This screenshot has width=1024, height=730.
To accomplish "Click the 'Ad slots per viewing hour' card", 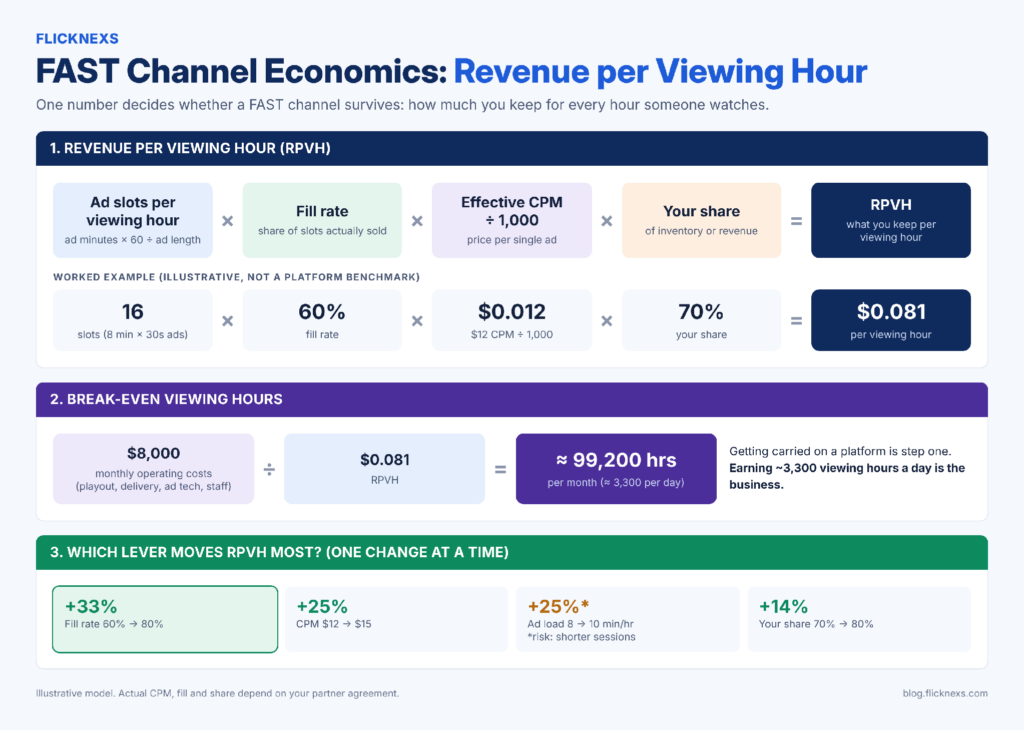I will 133,220.
